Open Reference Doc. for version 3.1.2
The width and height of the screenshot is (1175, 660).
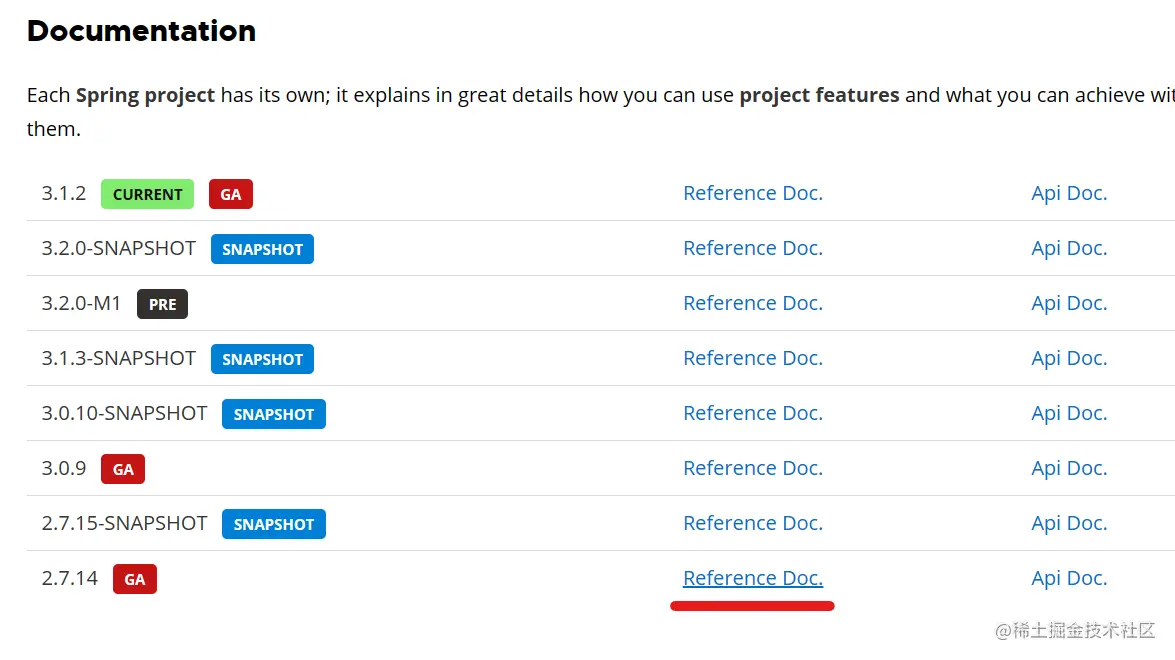tap(752, 193)
